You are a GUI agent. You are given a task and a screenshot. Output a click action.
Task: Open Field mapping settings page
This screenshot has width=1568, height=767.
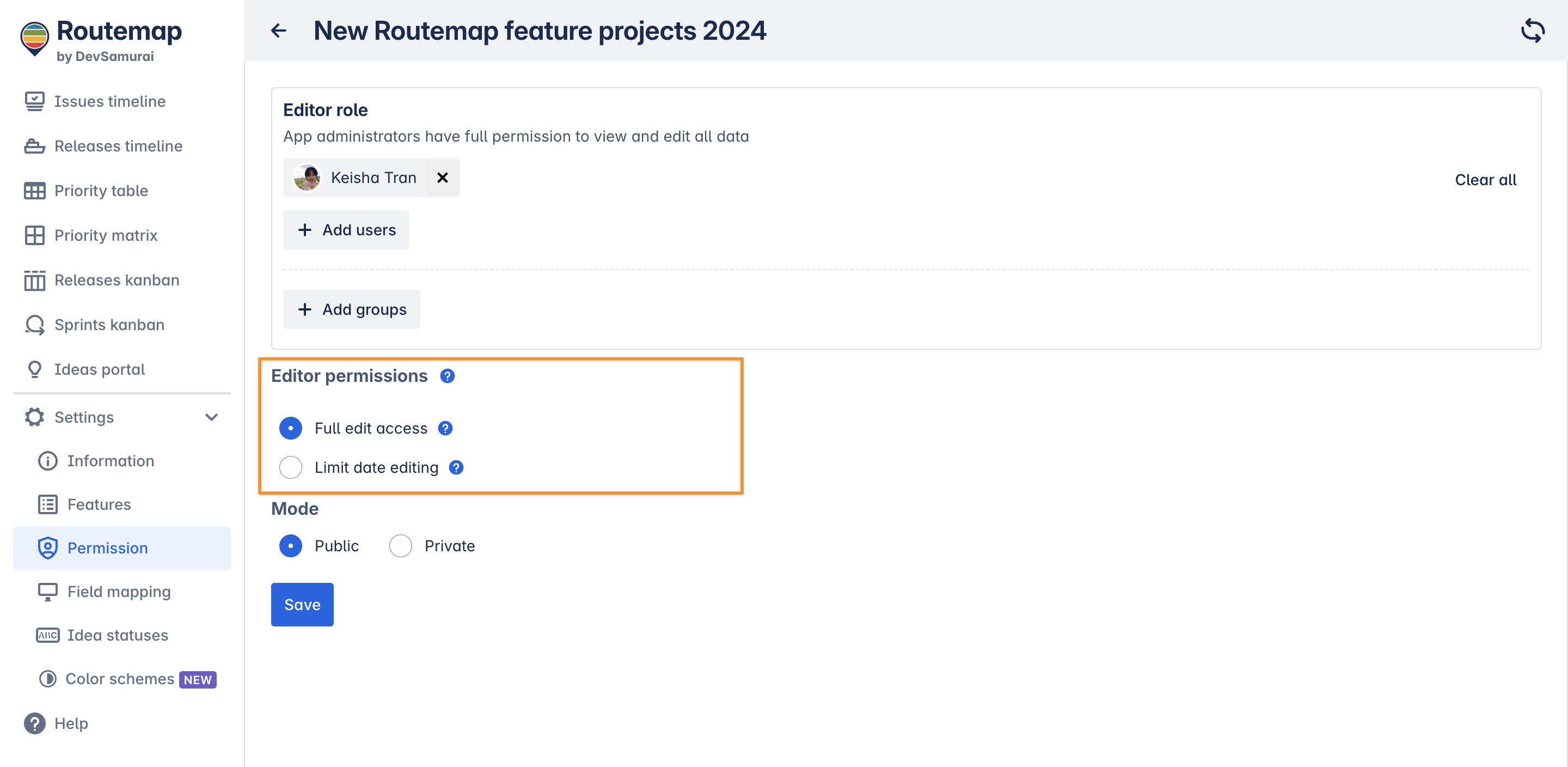pos(119,592)
